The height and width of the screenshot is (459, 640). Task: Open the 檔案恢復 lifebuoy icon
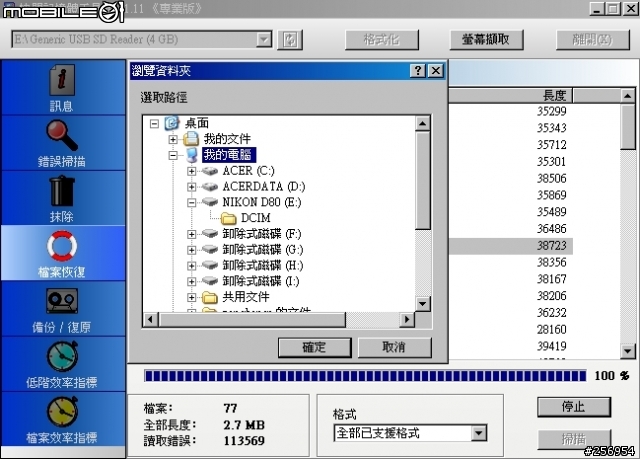click(62, 246)
